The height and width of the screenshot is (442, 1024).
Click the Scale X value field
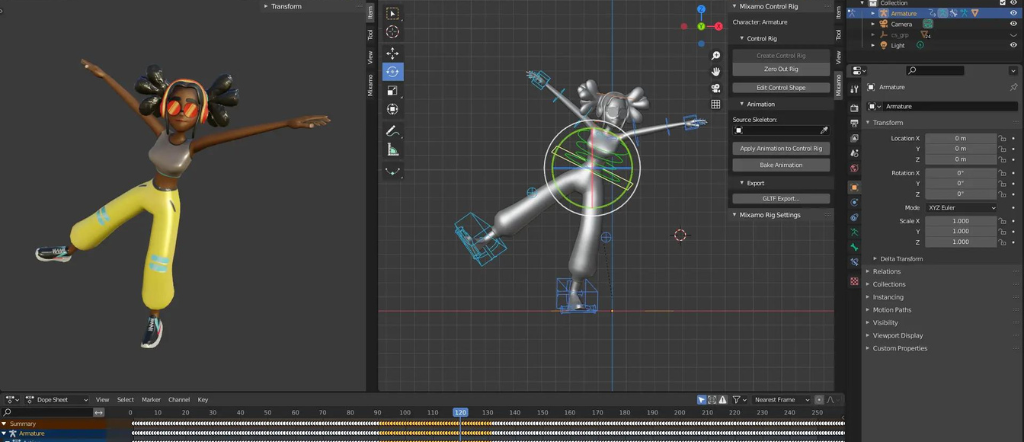(x=961, y=221)
